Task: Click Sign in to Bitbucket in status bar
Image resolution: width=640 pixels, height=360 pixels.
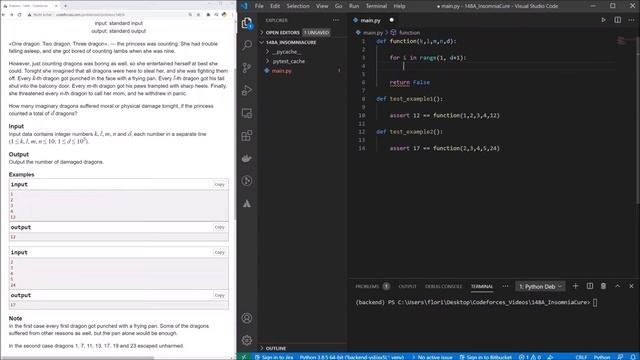Action: (x=485, y=357)
